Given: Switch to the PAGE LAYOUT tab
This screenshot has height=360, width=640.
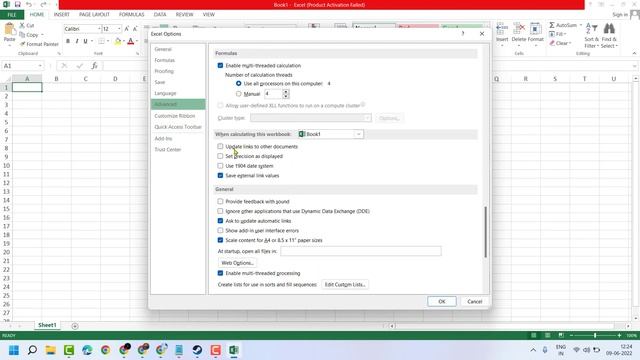Looking at the screenshot, I should 94,14.
